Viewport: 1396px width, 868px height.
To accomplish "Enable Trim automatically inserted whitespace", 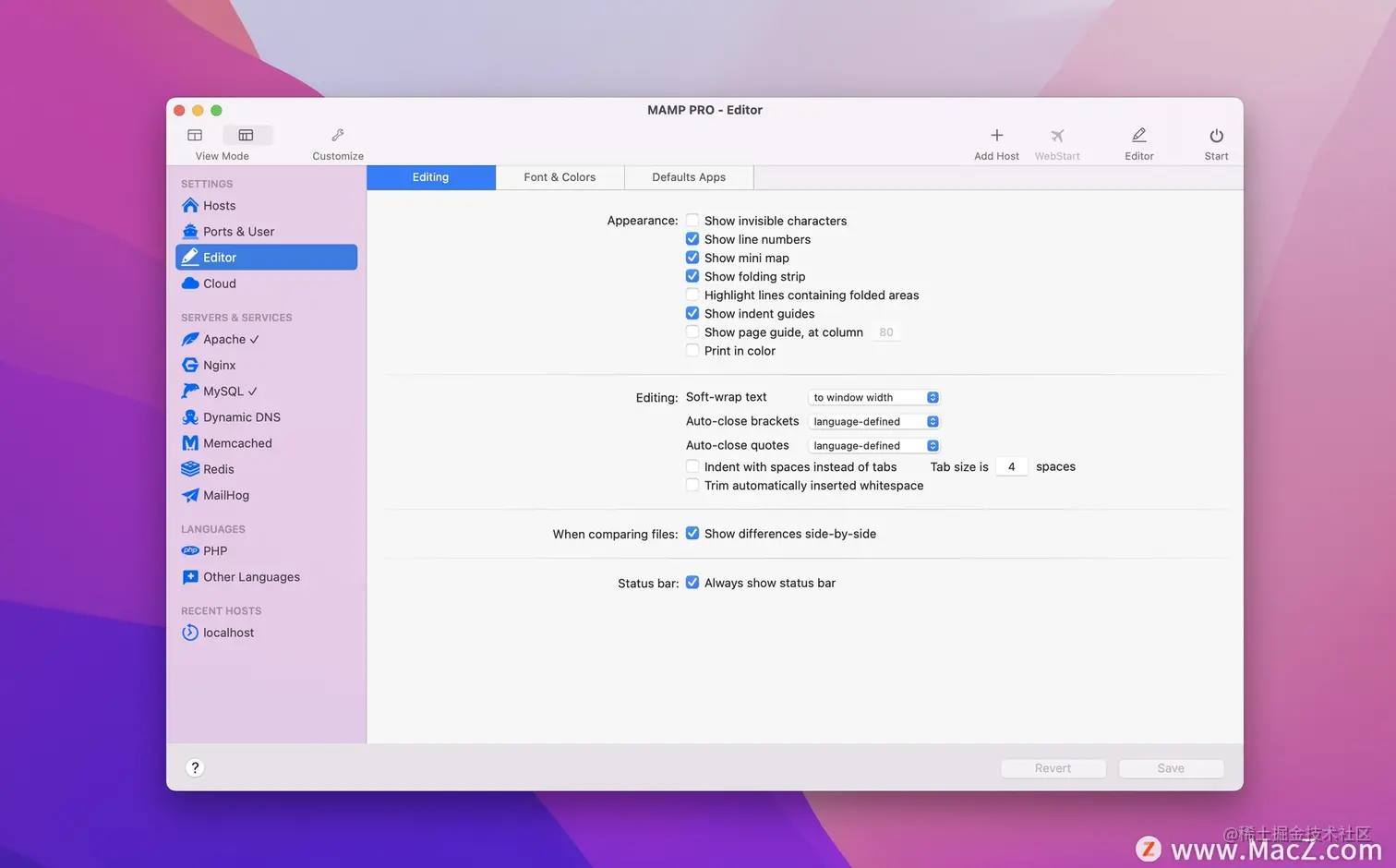I will click(692, 485).
